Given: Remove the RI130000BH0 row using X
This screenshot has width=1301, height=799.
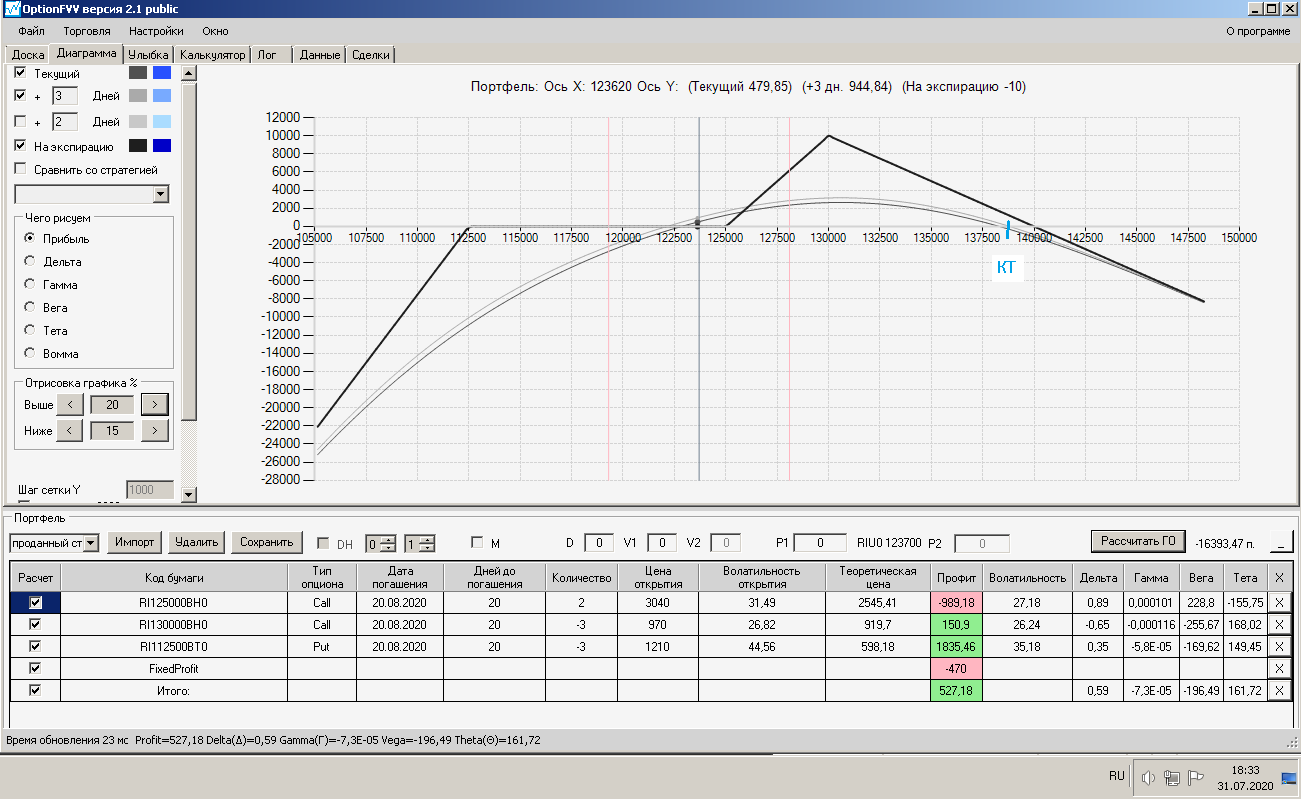Looking at the screenshot, I should 1278,624.
